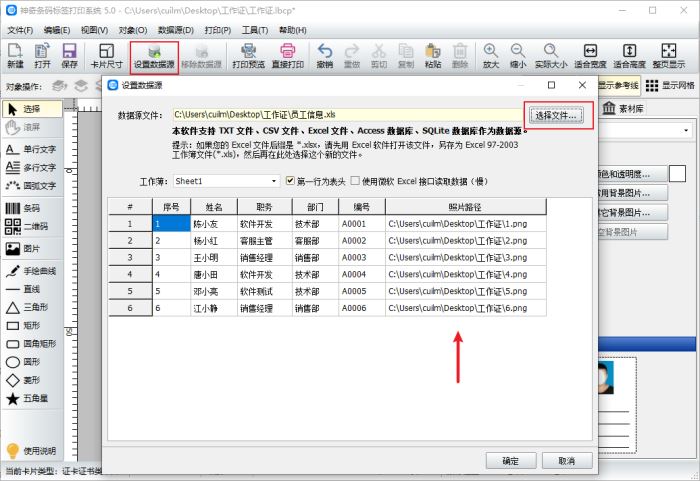The image size is (700, 481).
Task: Open the 视图(V) menu
Action: pyautogui.click(x=94, y=30)
